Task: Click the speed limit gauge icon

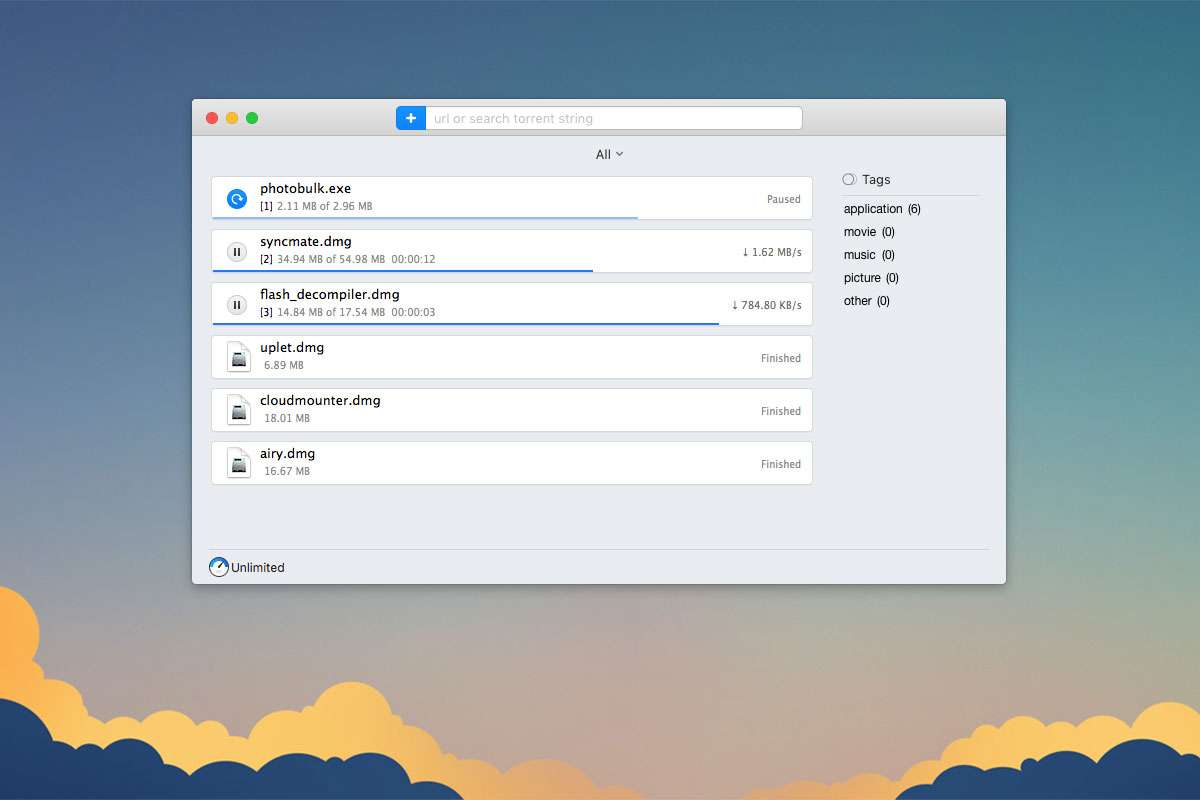Action: [x=219, y=567]
